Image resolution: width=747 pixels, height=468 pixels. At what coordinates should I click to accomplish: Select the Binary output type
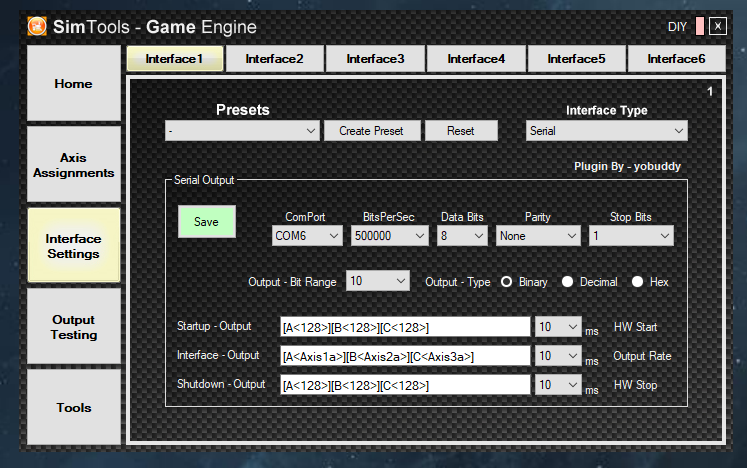(506, 282)
